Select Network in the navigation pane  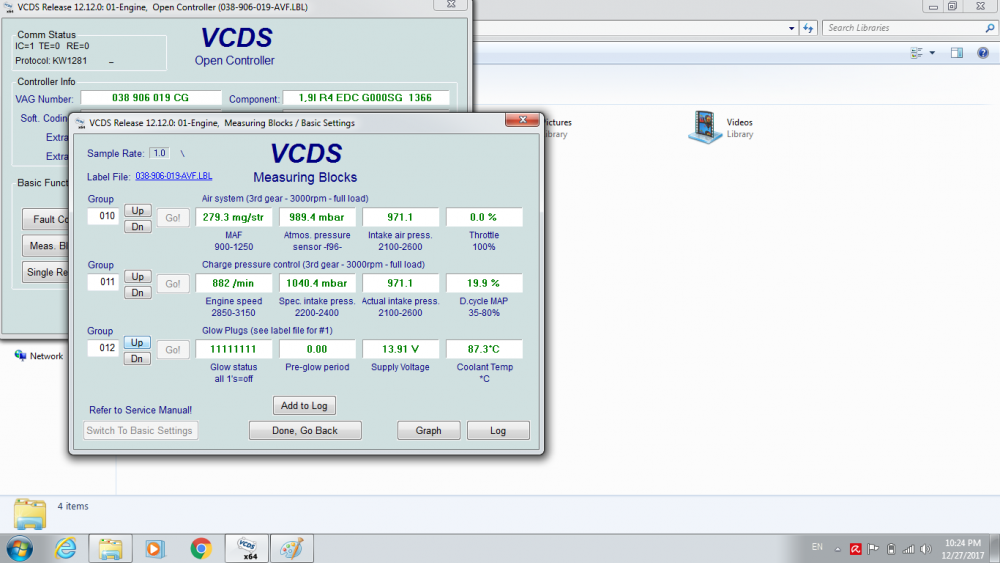click(x=46, y=356)
